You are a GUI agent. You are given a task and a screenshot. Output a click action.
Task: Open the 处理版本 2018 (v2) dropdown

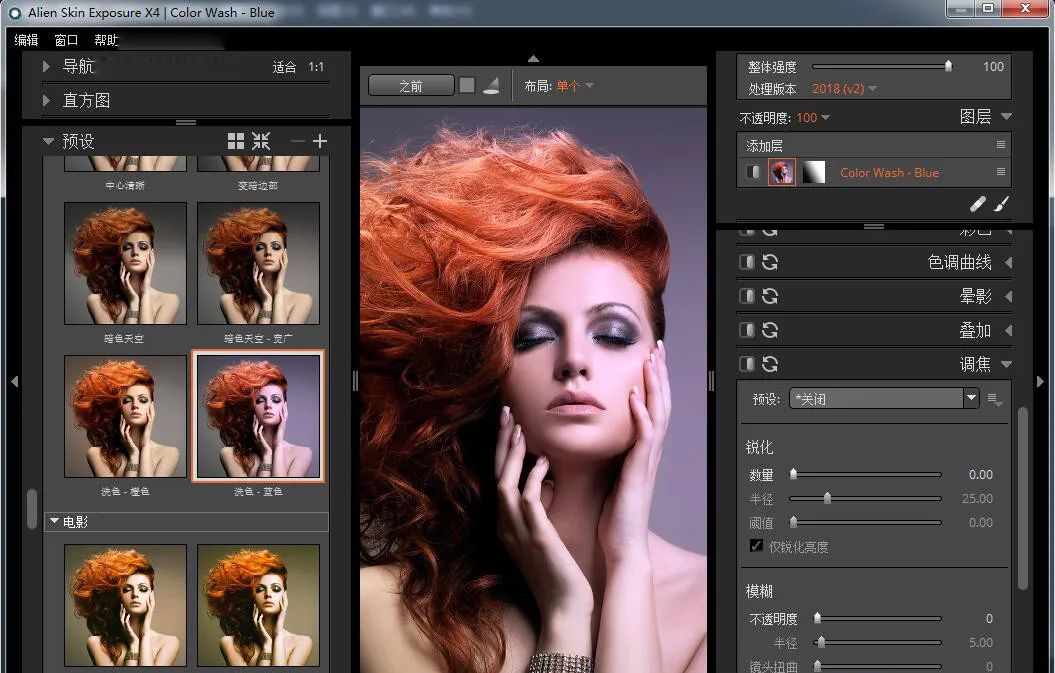tap(844, 89)
